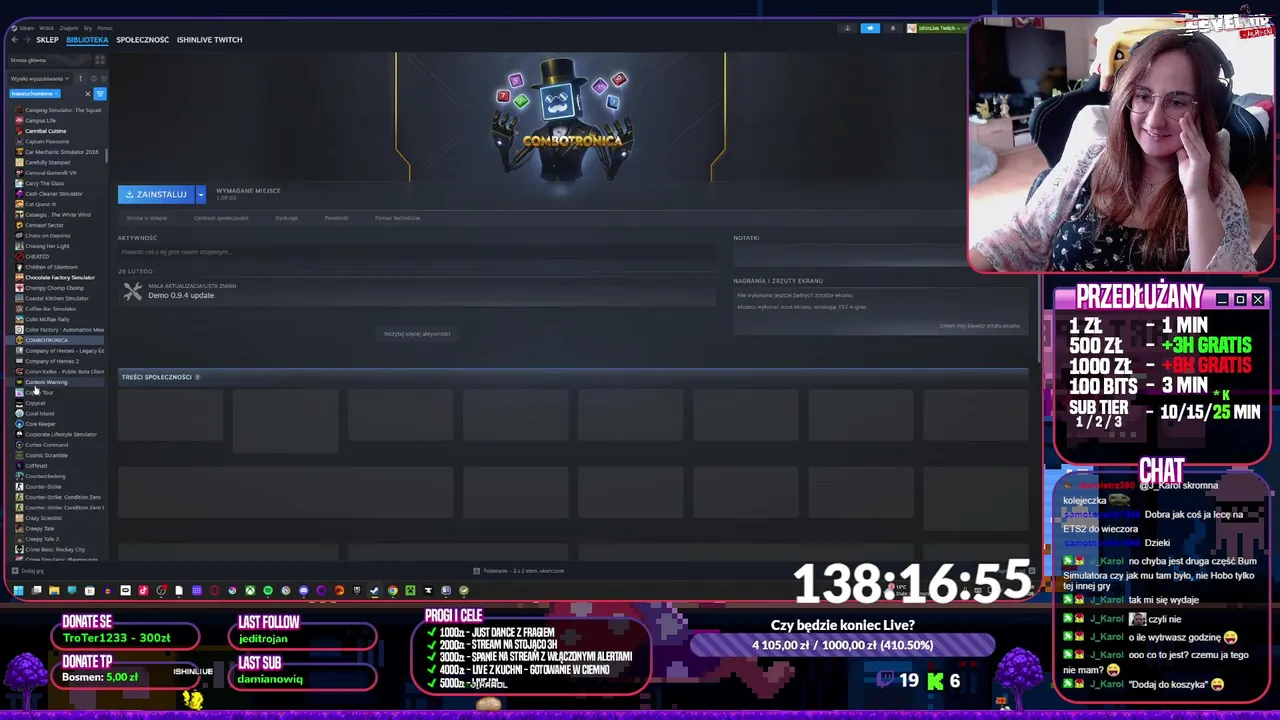Remove the Nieuruchomiona filter tag

point(56,93)
